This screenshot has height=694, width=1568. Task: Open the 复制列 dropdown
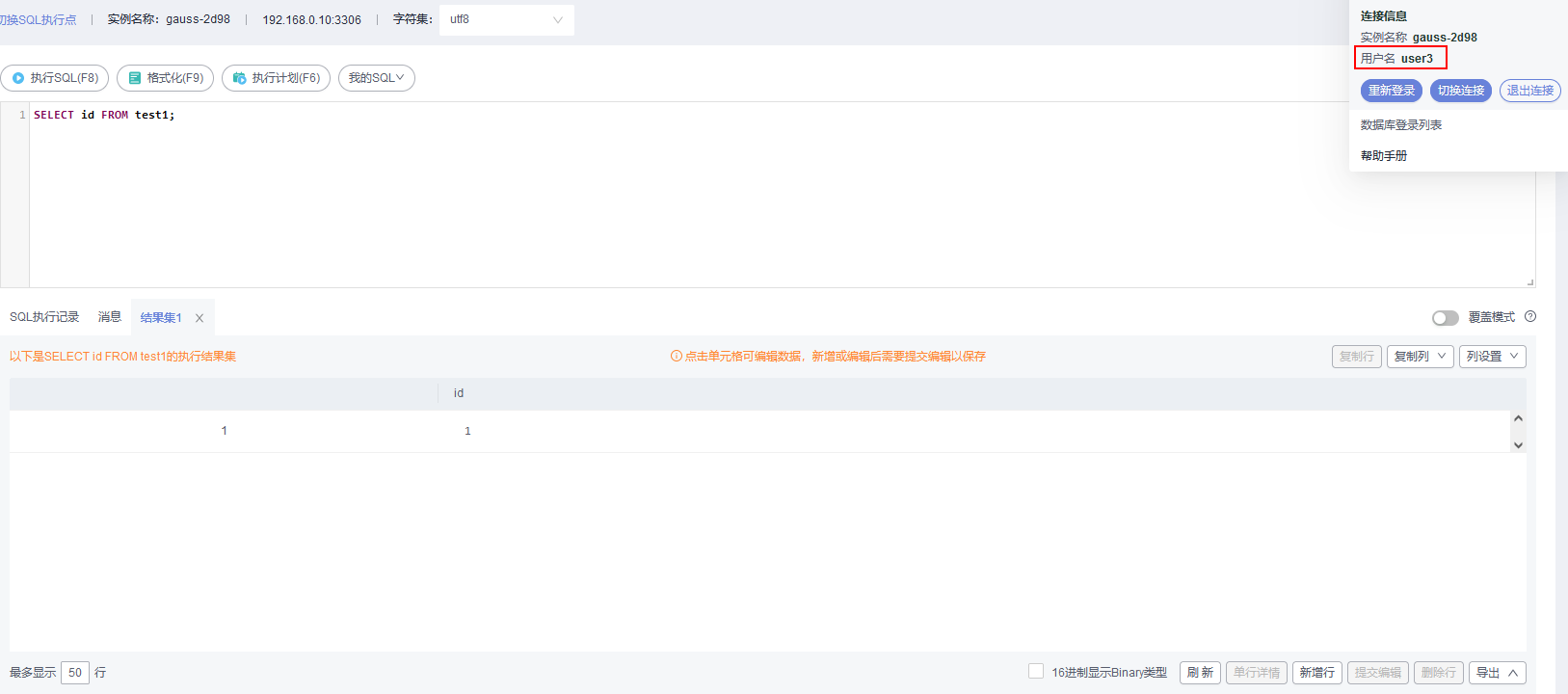tap(1421, 357)
